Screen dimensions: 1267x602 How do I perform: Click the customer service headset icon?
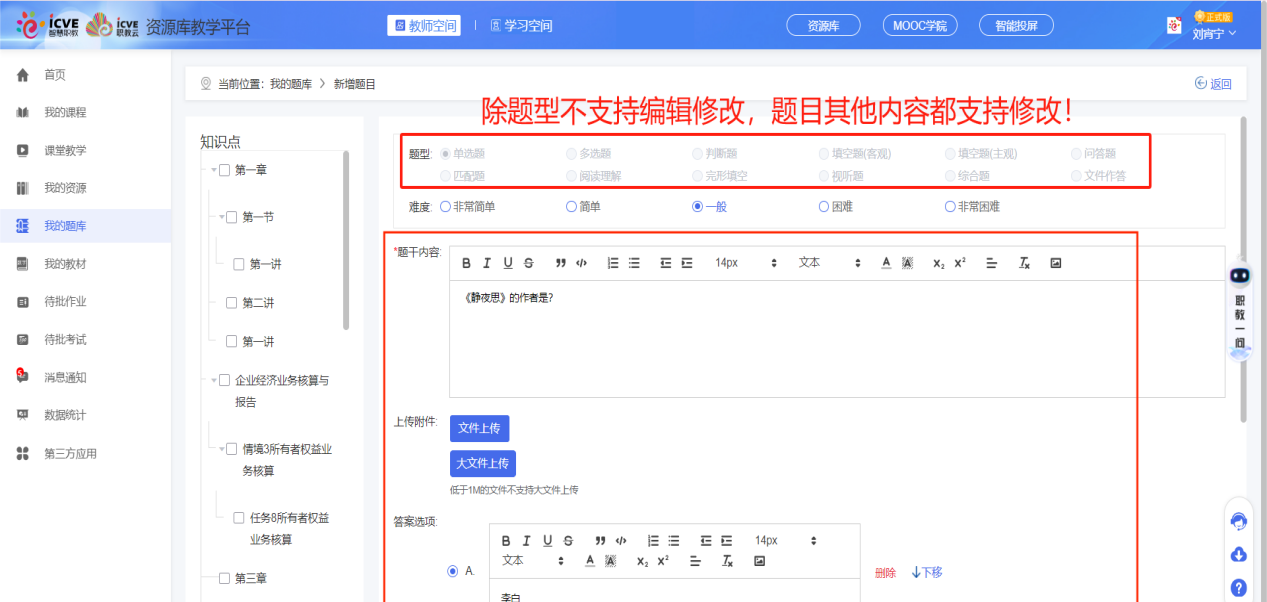coord(1239,522)
